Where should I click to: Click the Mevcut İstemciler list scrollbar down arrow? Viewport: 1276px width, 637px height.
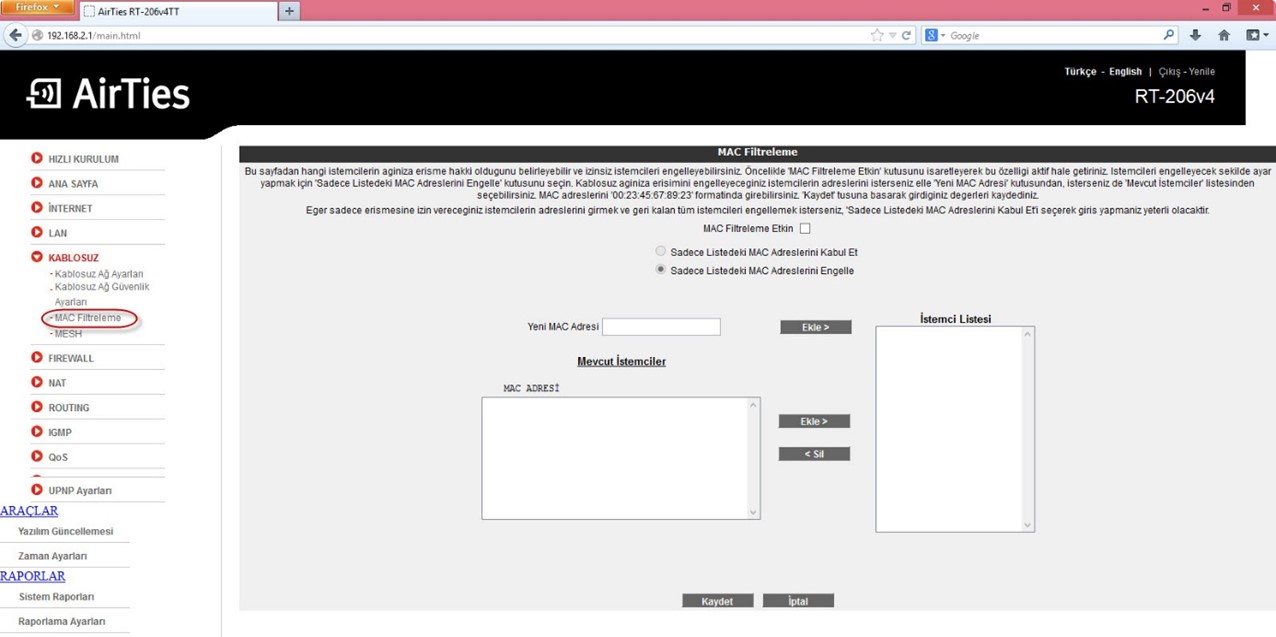(753, 512)
